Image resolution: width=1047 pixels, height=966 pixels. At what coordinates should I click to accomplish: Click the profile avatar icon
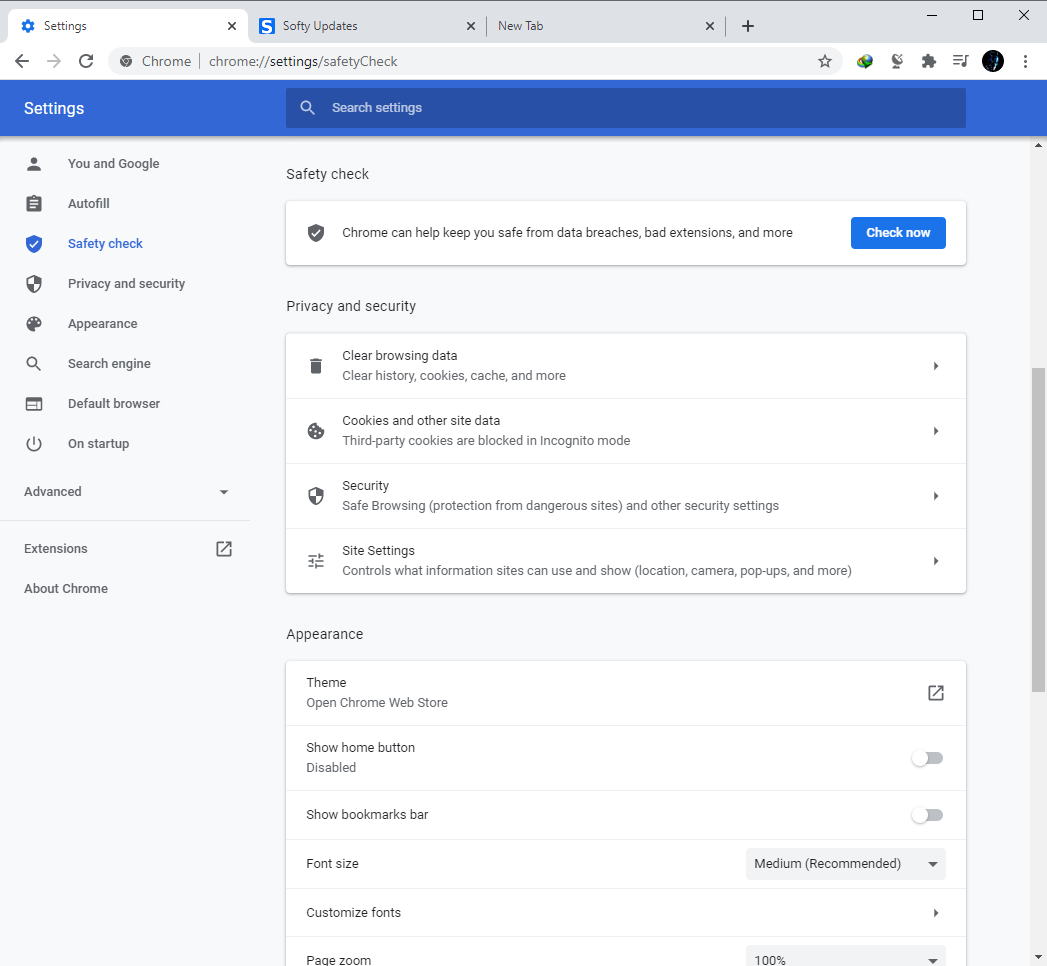[992, 61]
